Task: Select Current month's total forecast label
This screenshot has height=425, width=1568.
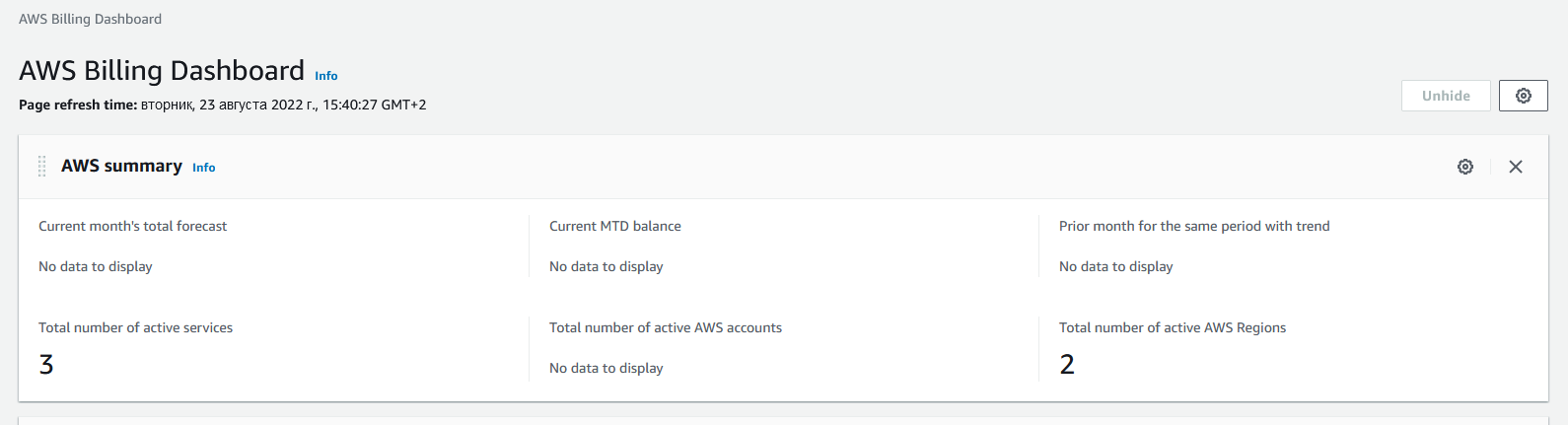Action: pos(132,226)
